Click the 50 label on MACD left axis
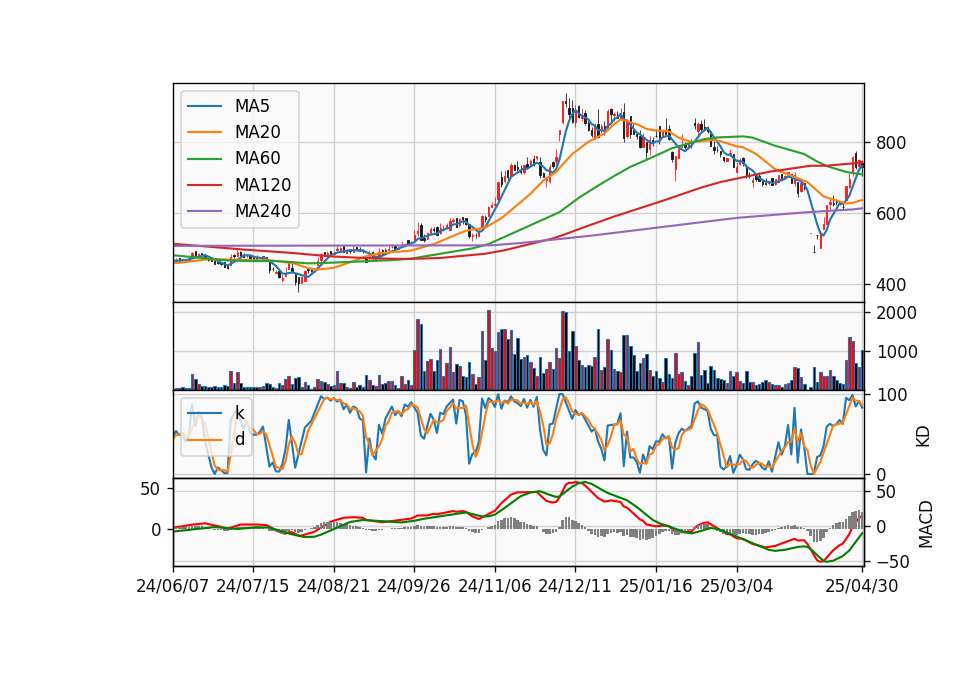Screen dimensions: 960x690 pos(150,489)
